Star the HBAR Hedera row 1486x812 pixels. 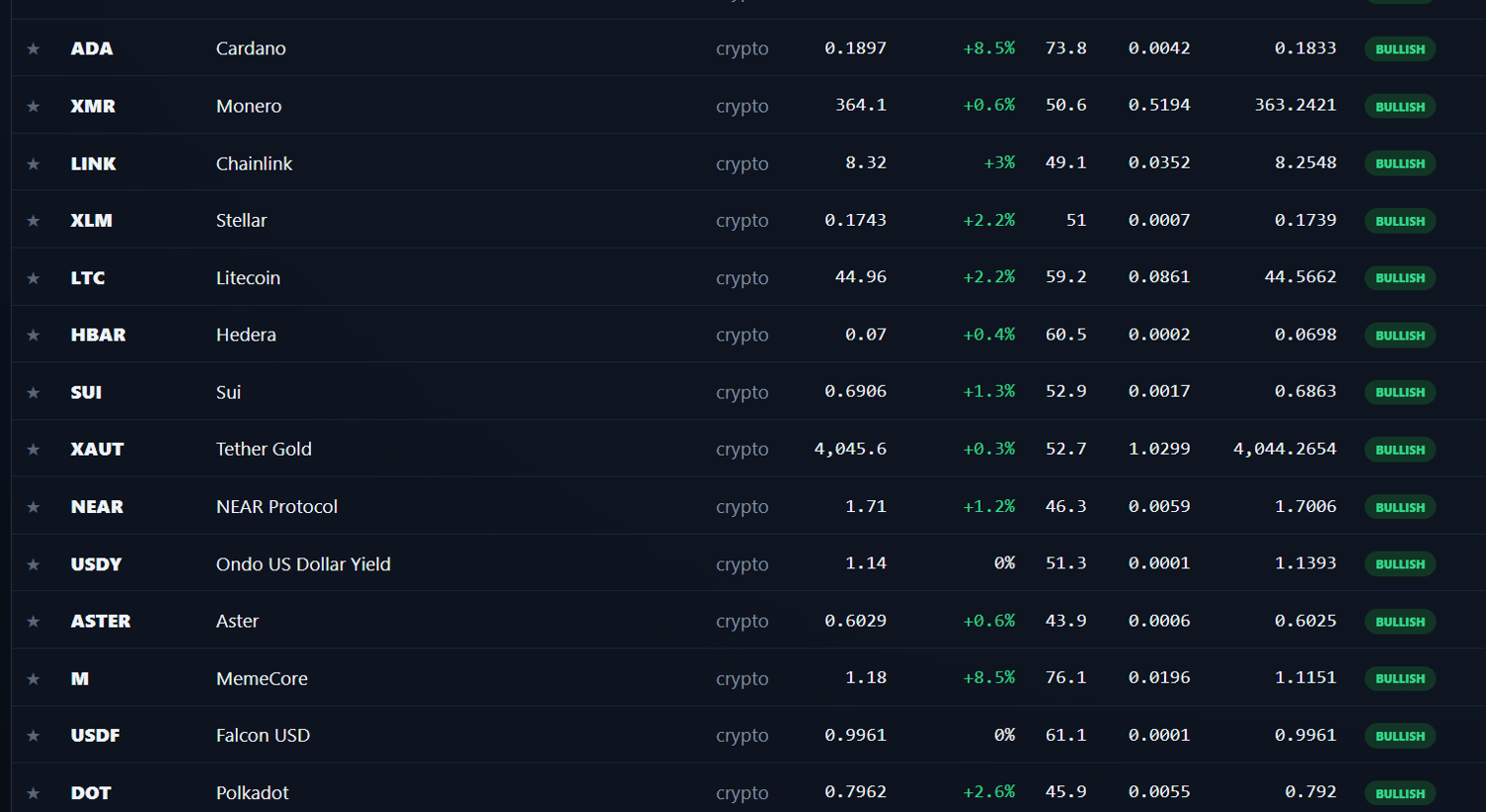(33, 335)
